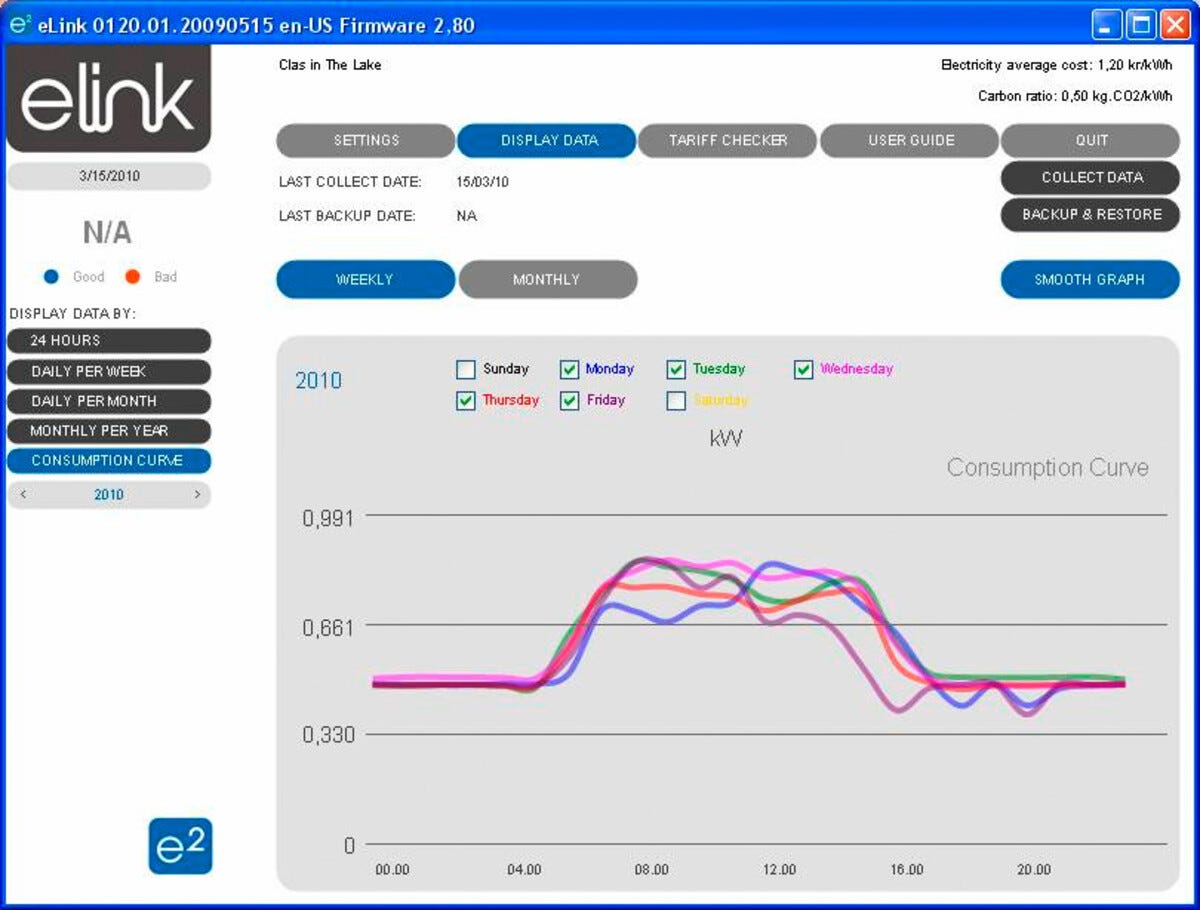Viewport: 1200px width, 910px height.
Task: Untick the Wednesday checkbox
Action: pyautogui.click(x=804, y=370)
